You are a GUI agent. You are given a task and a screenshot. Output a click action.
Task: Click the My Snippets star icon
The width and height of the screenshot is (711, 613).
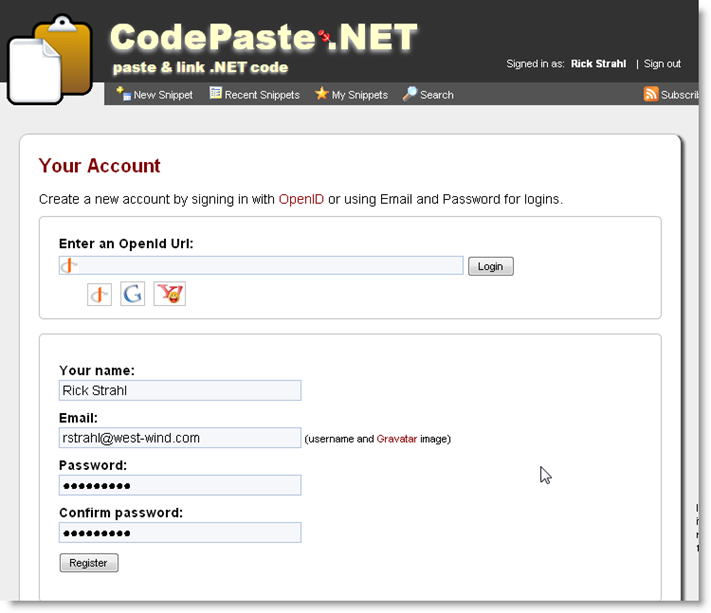tap(321, 93)
